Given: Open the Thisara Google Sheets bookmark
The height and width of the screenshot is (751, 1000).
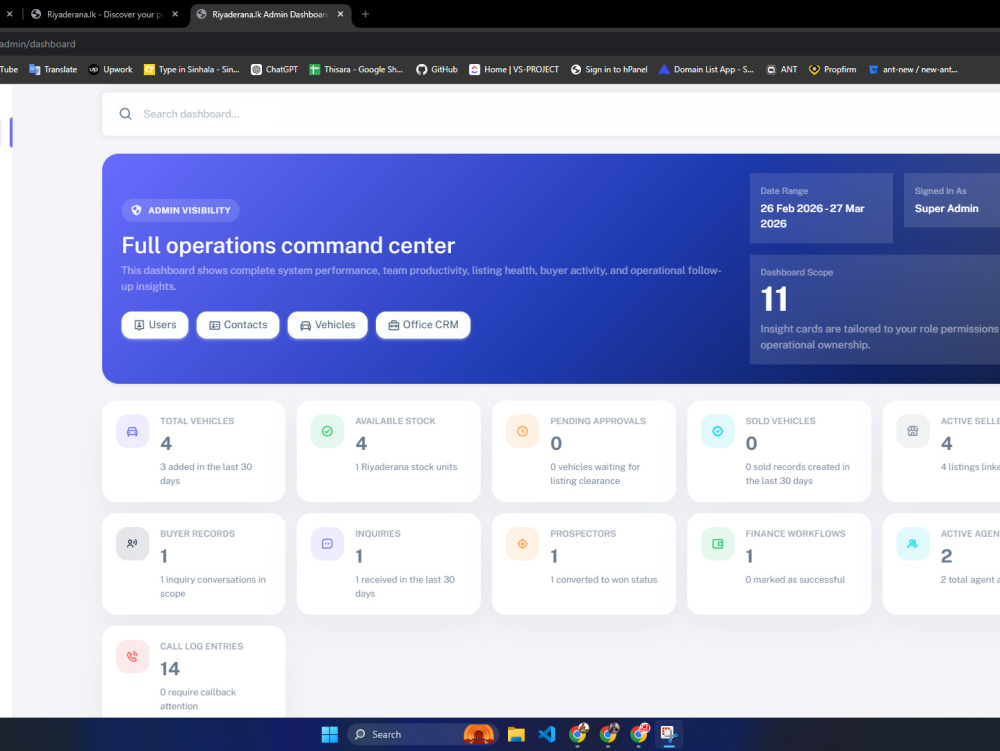Looking at the screenshot, I should click(x=356, y=69).
